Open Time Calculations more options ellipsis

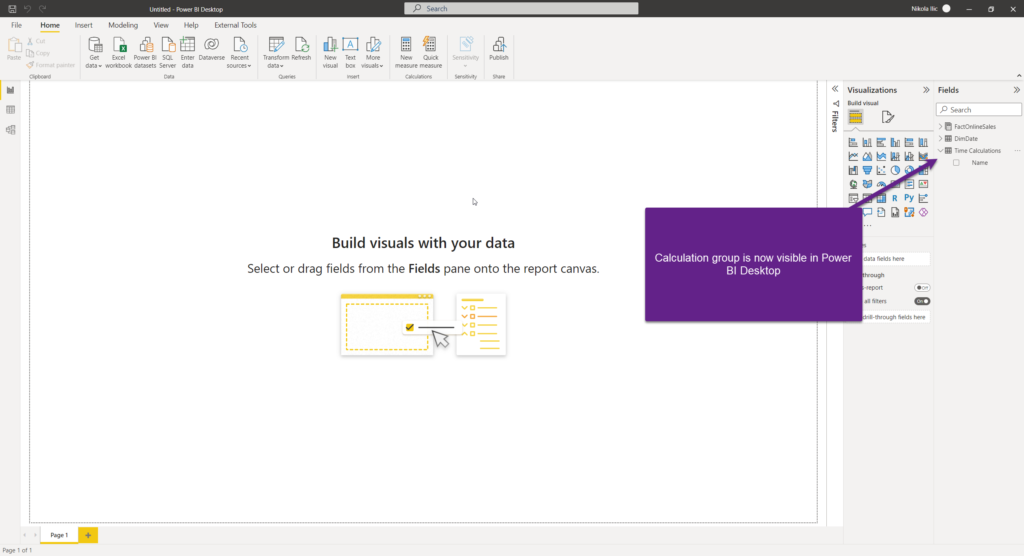[1017, 150]
